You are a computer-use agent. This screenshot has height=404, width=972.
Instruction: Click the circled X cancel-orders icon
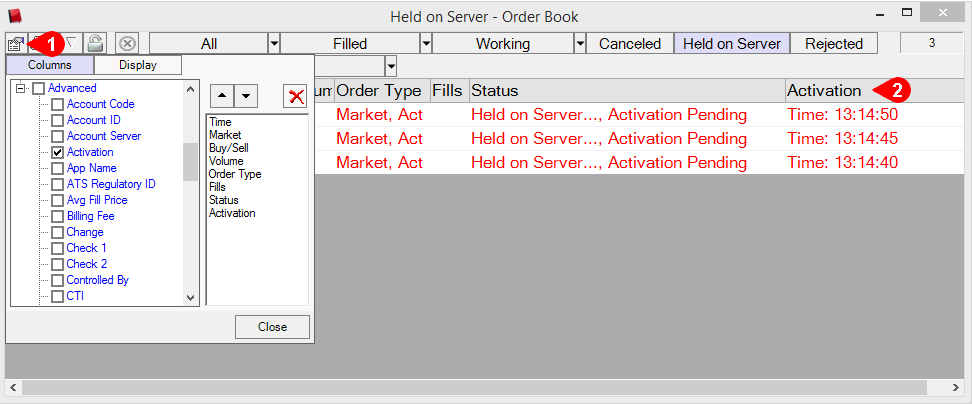[127, 43]
